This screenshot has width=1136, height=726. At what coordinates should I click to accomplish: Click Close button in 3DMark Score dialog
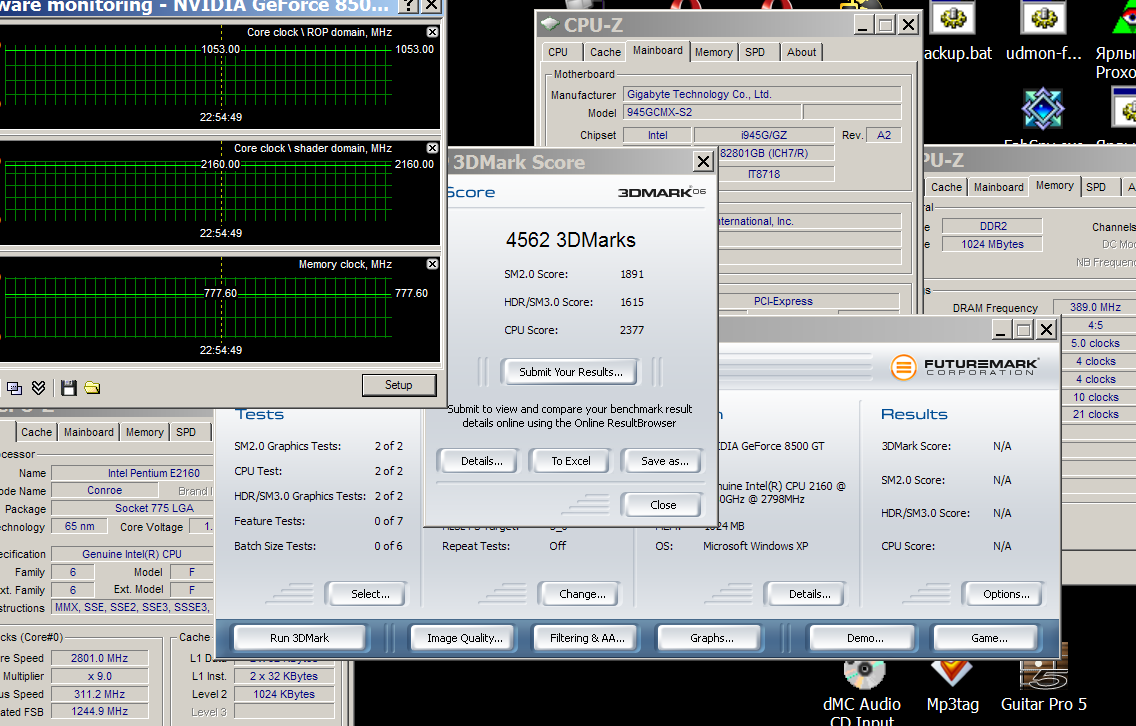coord(663,505)
